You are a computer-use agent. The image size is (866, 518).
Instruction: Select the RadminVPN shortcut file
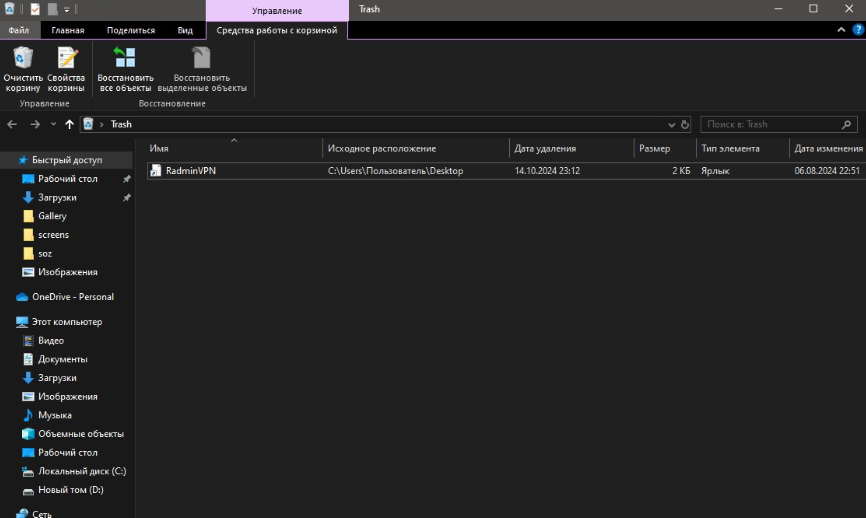coord(190,171)
